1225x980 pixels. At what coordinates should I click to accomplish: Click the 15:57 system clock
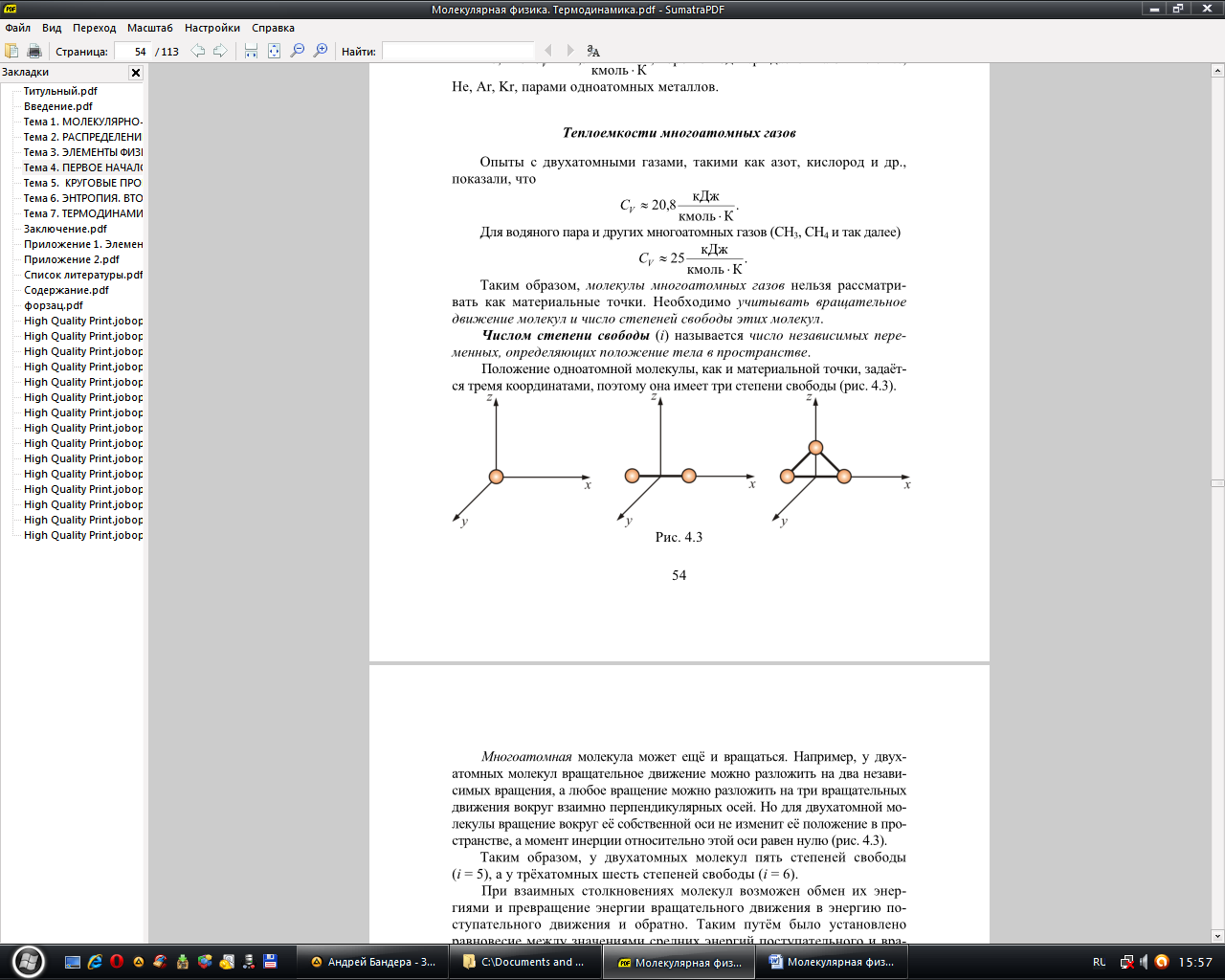pos(1195,962)
